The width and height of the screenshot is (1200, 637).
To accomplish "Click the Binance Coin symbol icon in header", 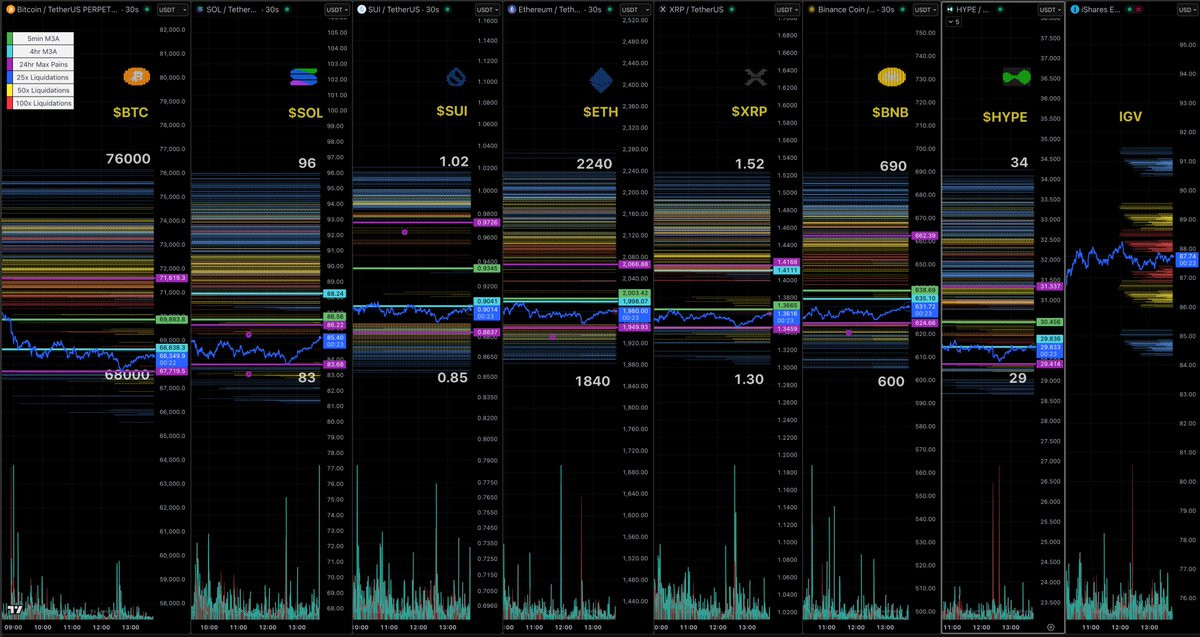I will pyautogui.click(x=812, y=9).
